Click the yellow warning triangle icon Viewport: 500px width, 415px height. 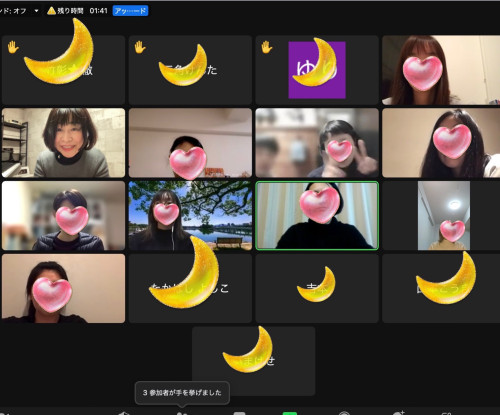point(51,10)
